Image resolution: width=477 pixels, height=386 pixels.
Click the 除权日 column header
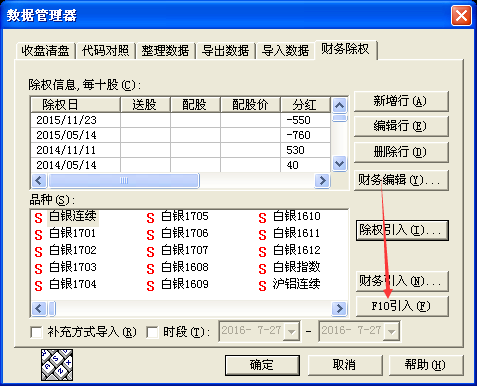(x=75, y=105)
